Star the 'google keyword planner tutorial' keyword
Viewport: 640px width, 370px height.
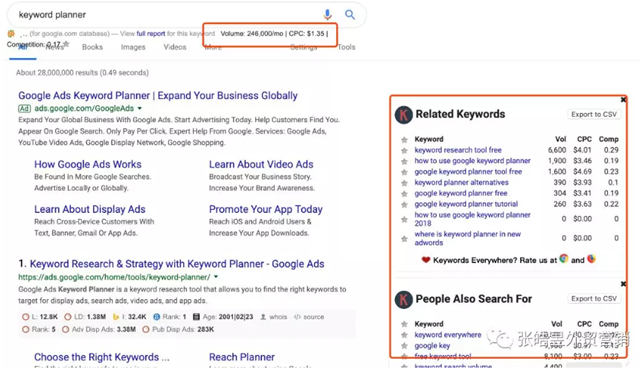(x=404, y=205)
